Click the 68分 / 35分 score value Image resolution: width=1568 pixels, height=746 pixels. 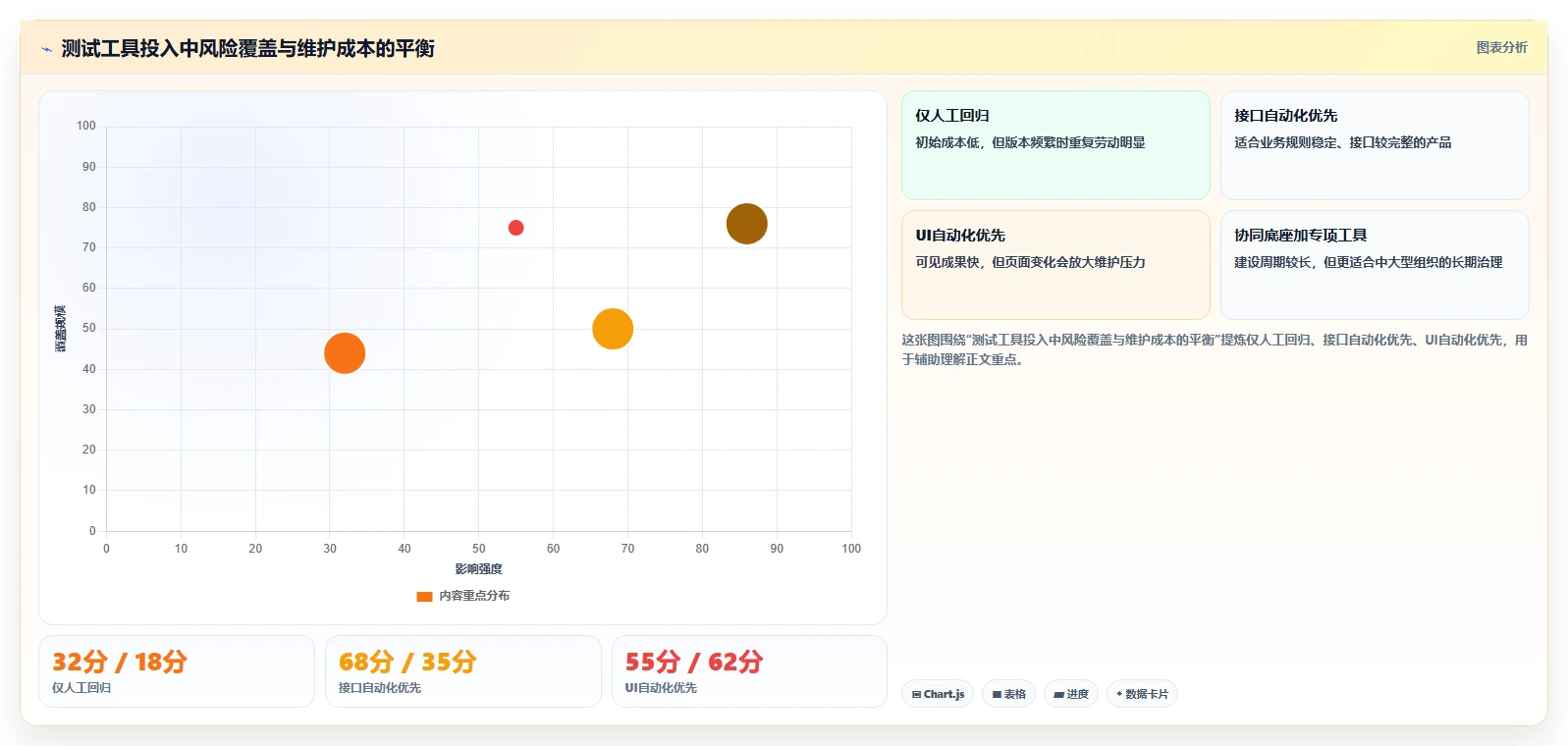point(407,662)
